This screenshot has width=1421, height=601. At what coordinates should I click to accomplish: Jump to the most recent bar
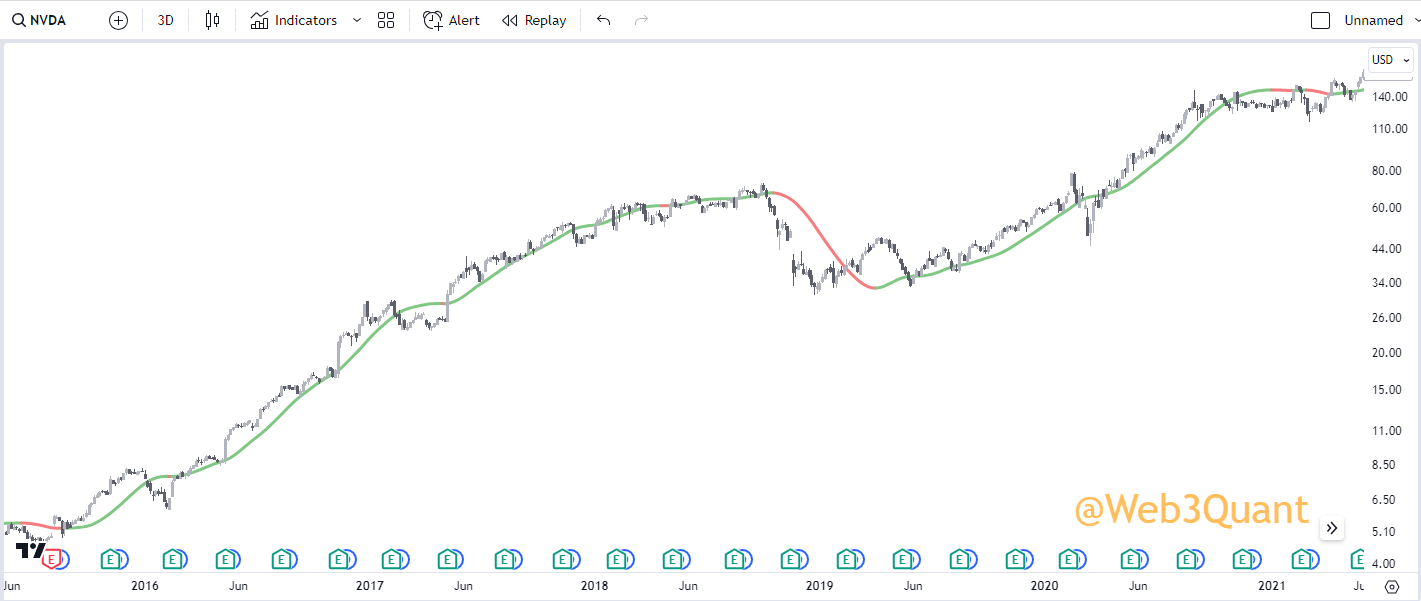(x=1331, y=528)
